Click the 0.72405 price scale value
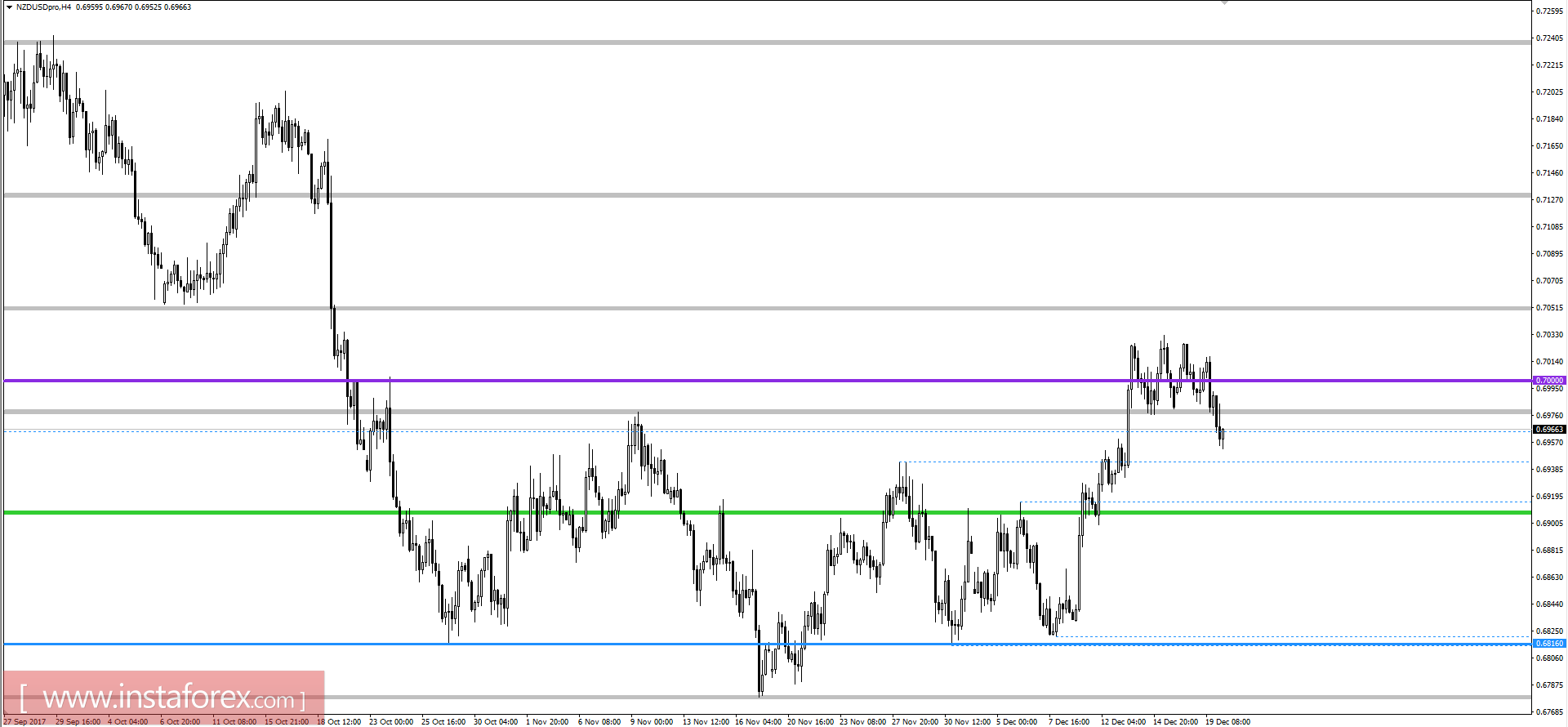Image resolution: width=1568 pixels, height=727 pixels. point(1549,38)
